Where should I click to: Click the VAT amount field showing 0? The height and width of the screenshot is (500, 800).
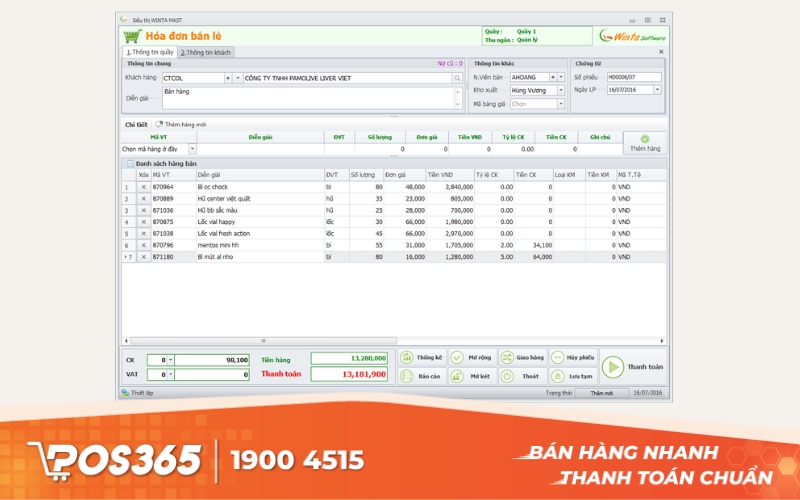(212, 374)
